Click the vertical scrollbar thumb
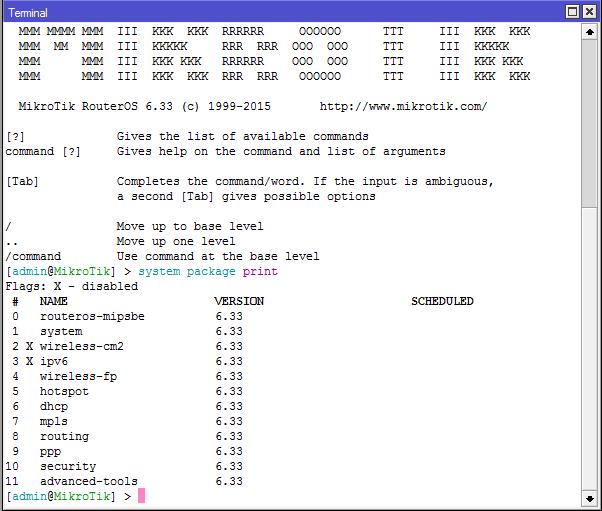This screenshot has height=511, width=602. (590, 123)
